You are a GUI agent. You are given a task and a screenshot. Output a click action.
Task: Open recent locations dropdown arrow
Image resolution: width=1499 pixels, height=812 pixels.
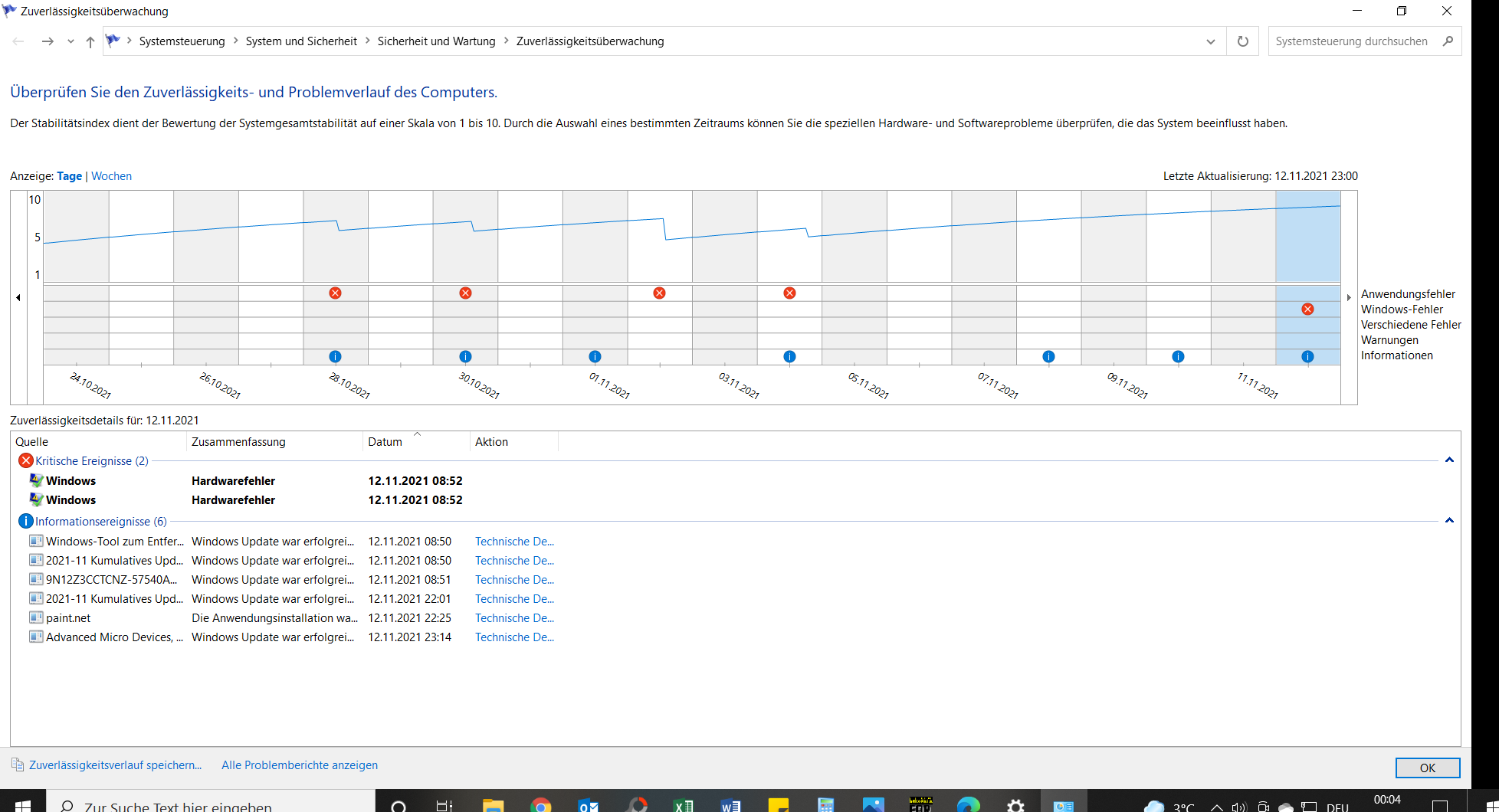[x=71, y=41]
